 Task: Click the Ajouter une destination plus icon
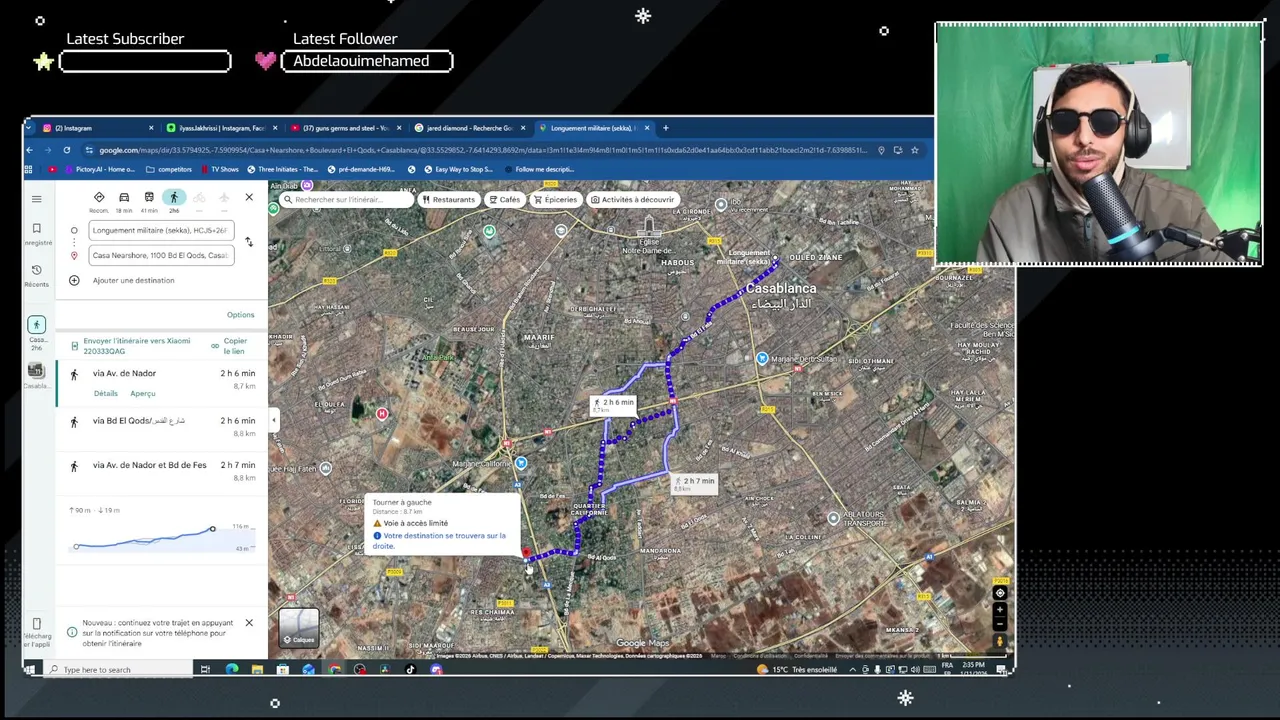[x=74, y=280]
